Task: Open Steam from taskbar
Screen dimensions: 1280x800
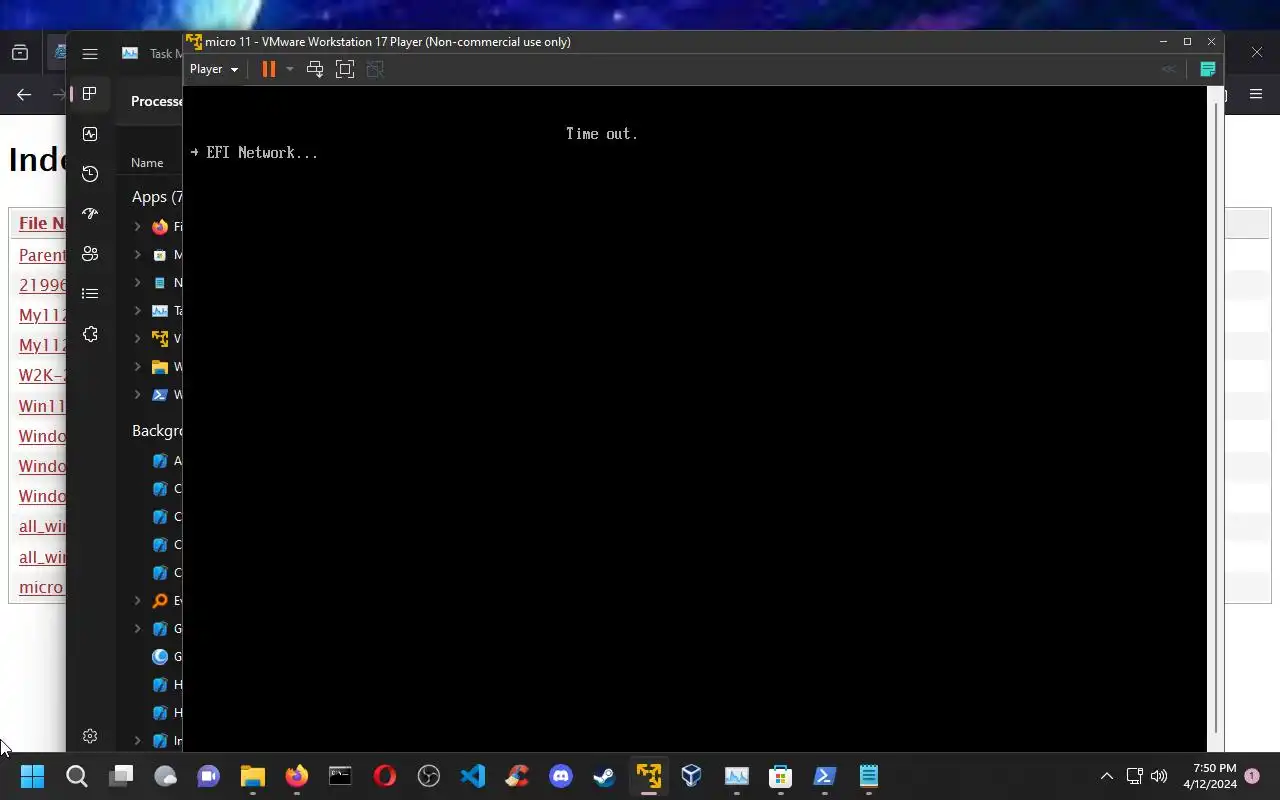Action: (604, 776)
